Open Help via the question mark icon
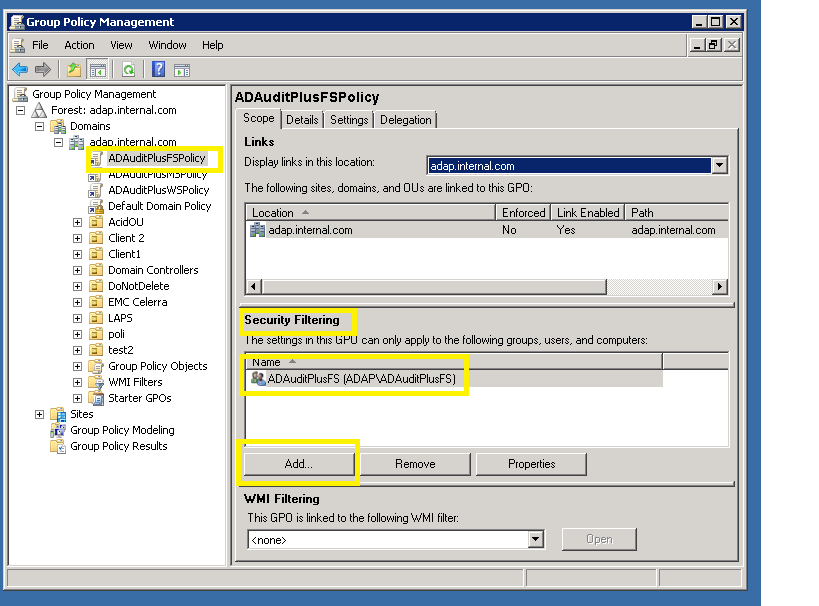 [x=158, y=69]
